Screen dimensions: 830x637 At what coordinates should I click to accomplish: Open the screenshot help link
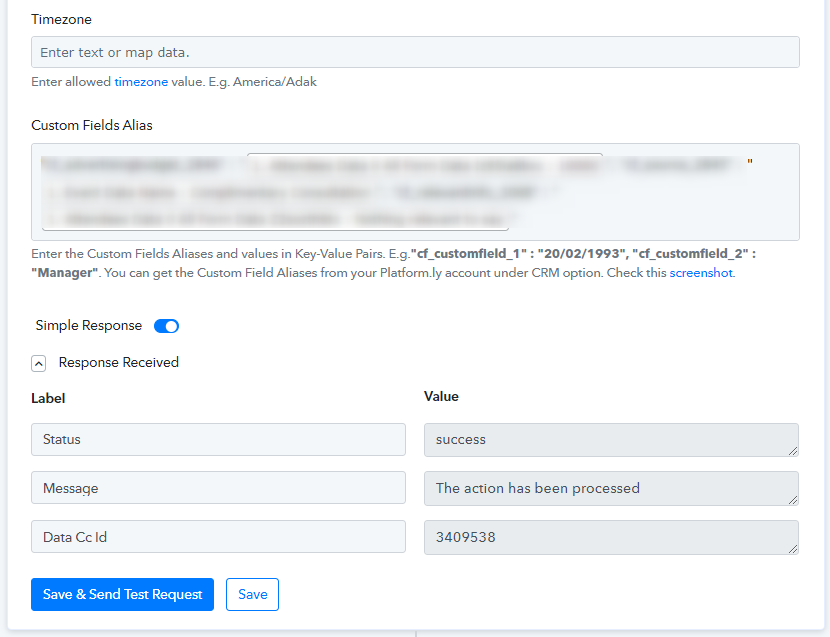701,273
